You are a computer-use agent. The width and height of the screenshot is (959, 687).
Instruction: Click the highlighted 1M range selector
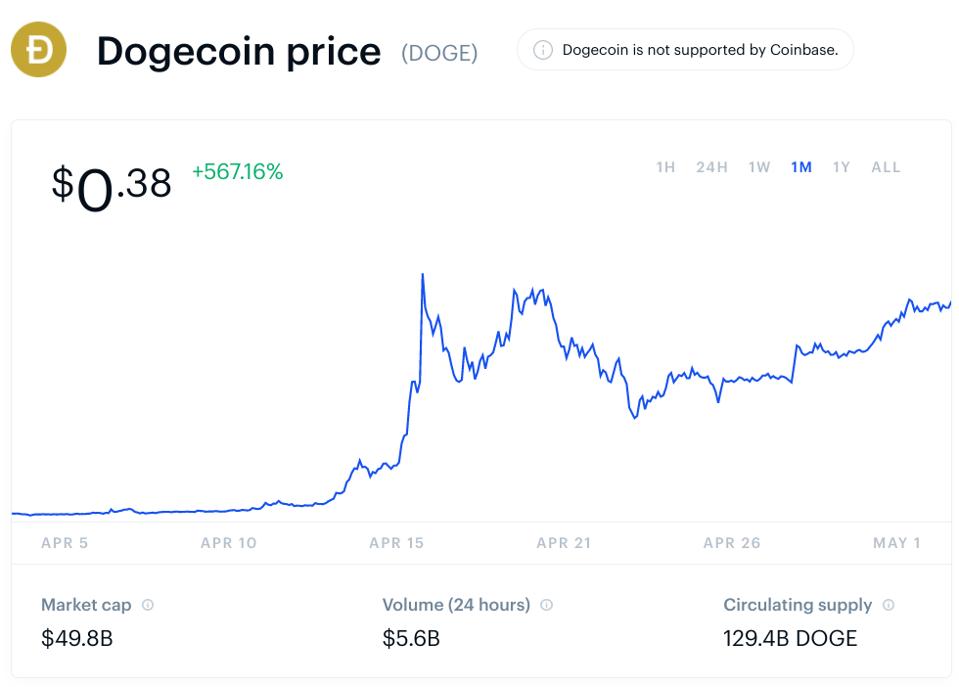(800, 167)
